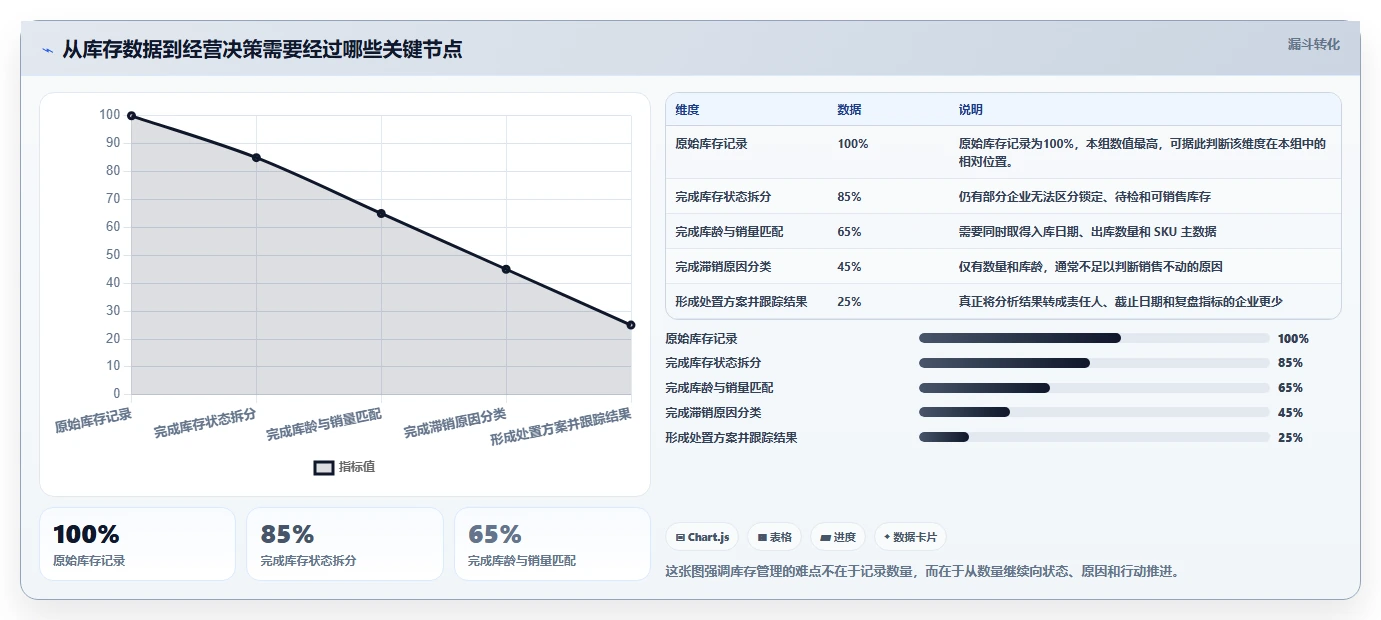Open the 65% 完成库龄与销量匹配 stat card

coord(552,544)
